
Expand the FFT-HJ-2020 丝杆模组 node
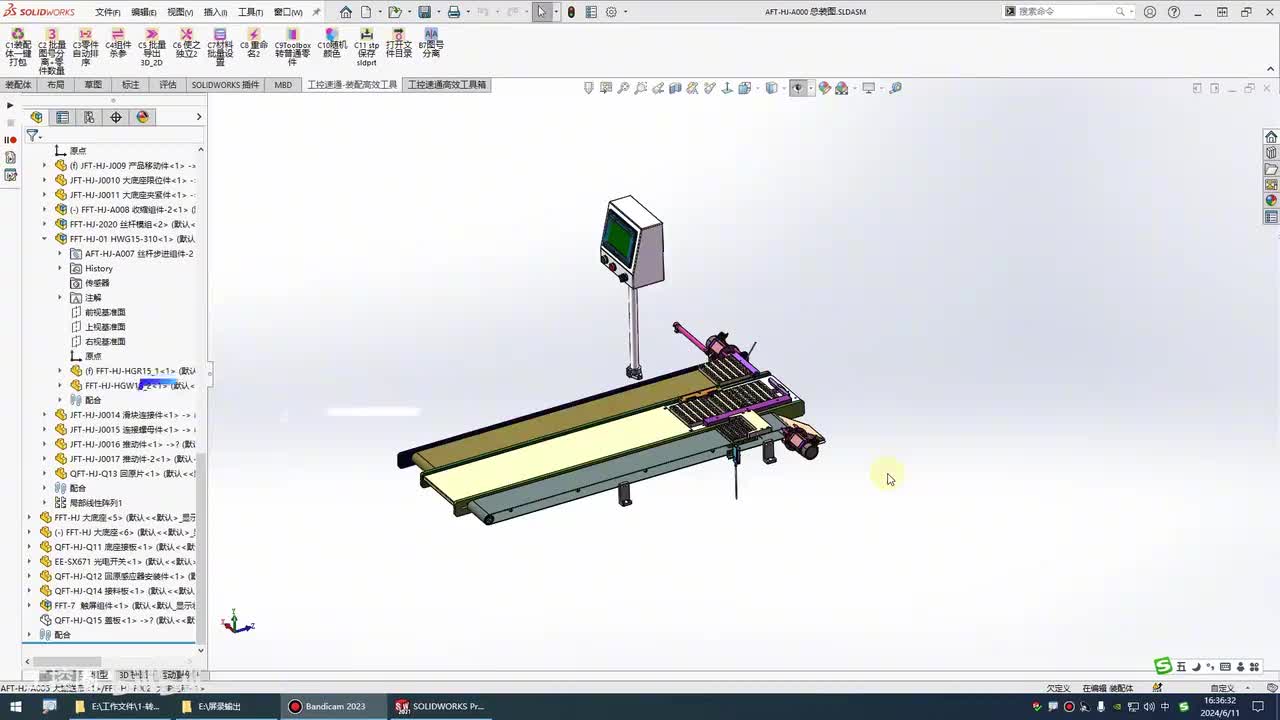pyautogui.click(x=44, y=224)
